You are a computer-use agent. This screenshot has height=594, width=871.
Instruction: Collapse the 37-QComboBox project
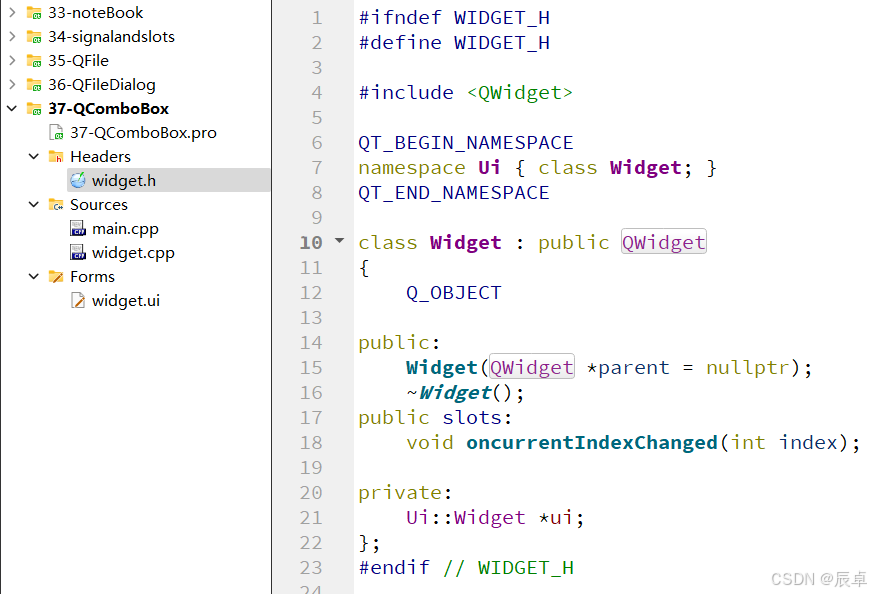coord(12,108)
